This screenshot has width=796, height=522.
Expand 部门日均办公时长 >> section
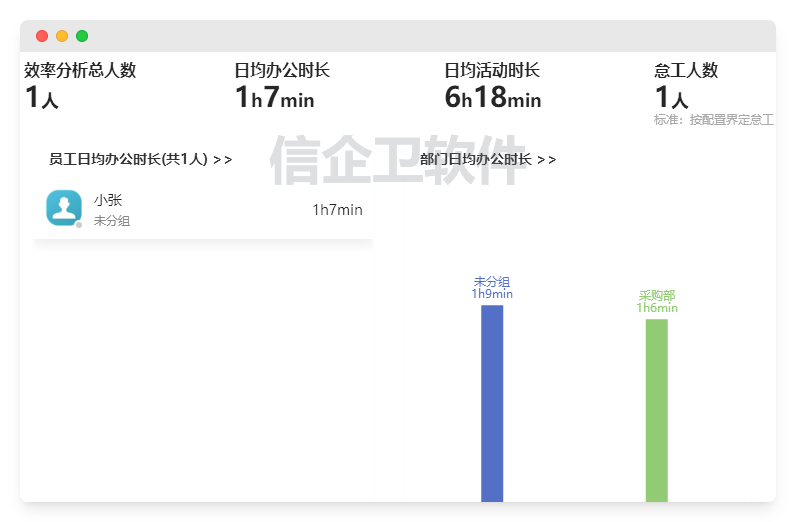click(x=488, y=159)
